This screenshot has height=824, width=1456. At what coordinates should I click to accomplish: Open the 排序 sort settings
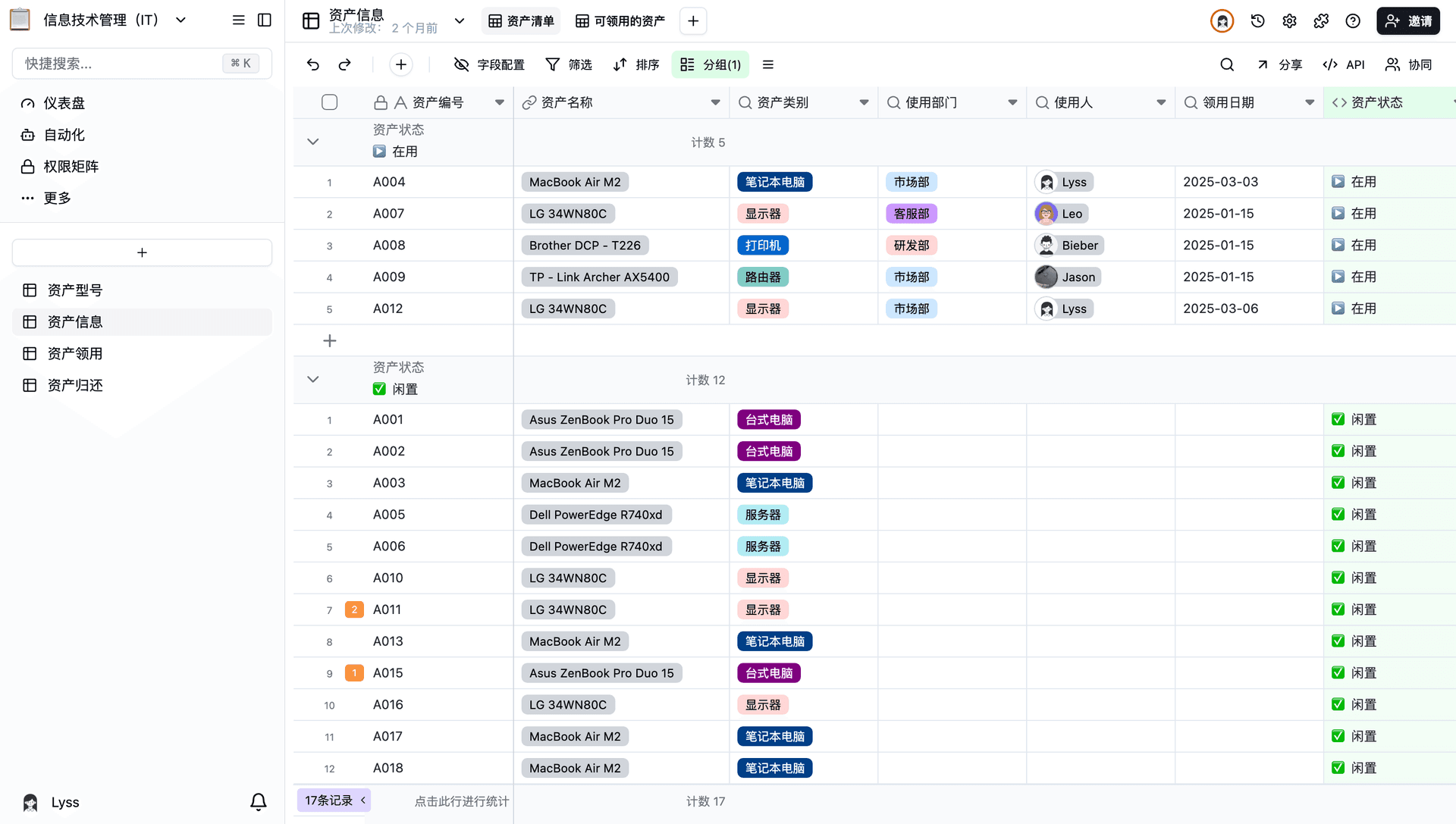point(636,64)
